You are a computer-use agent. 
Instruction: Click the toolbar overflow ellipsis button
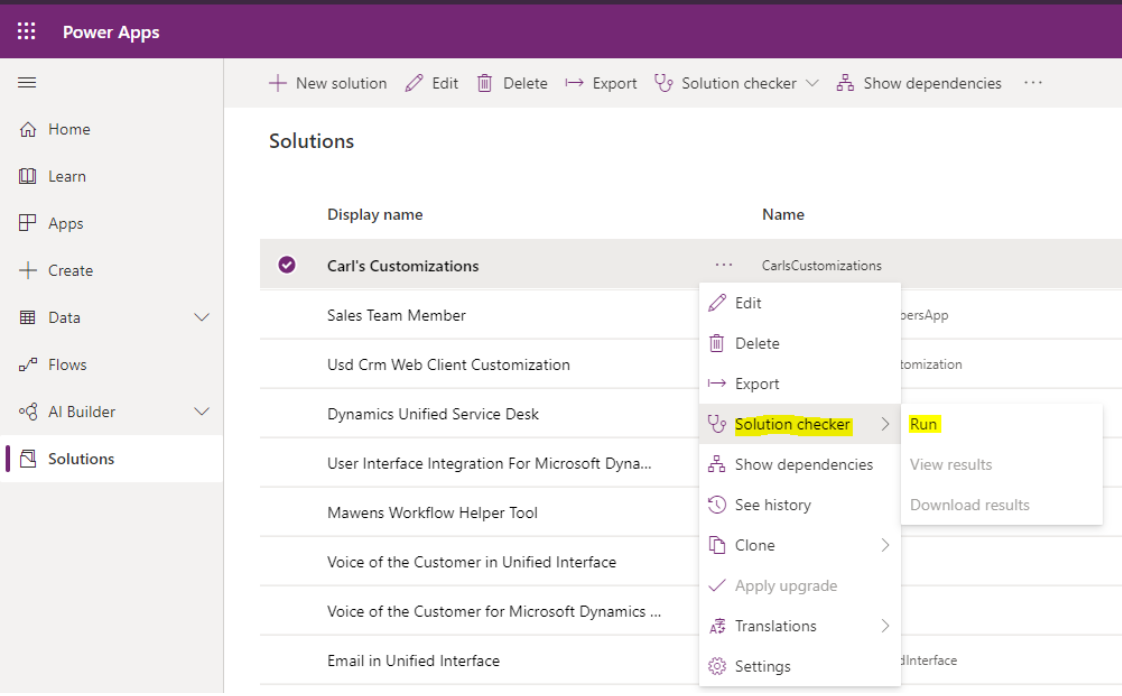pos(1033,83)
